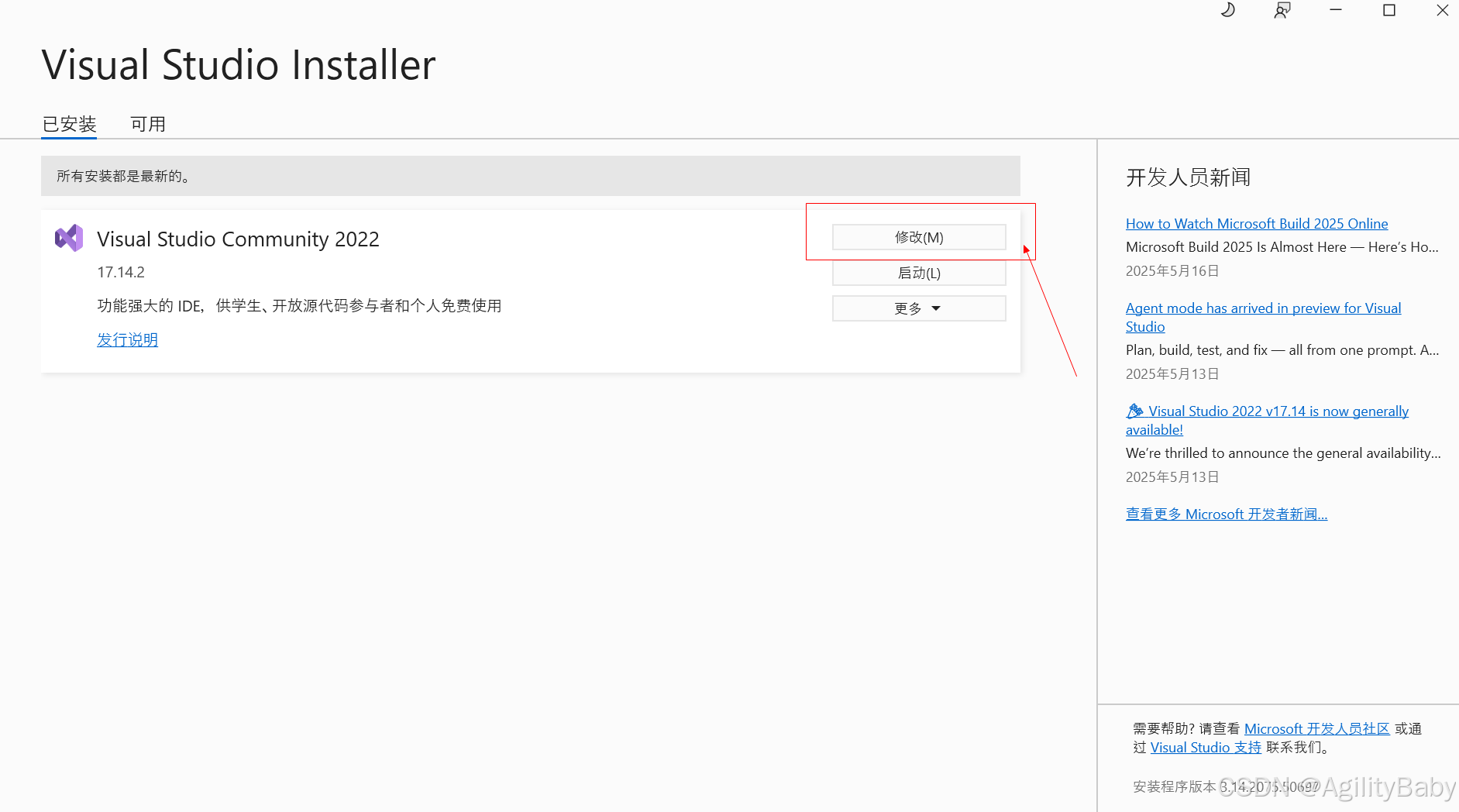Image resolution: width=1459 pixels, height=812 pixels.
Task: Click the Microsoft Build 2025 Is Almost Here summary
Action: point(1282,246)
